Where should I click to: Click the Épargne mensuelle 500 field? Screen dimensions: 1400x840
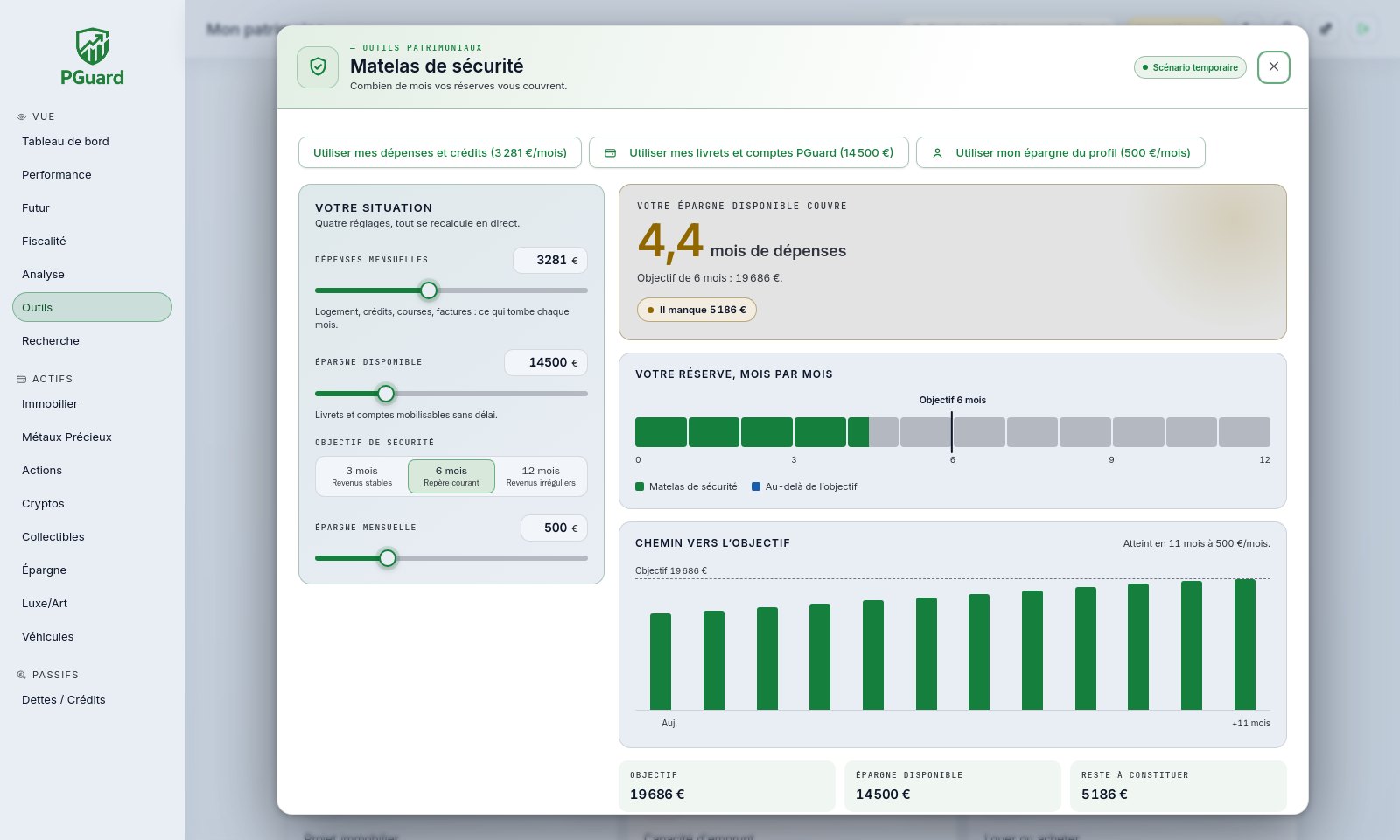555,528
